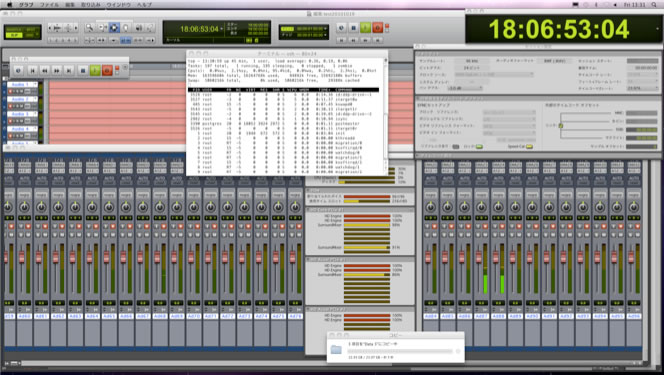The width and height of the screenshot is (664, 375).
Task: Click the Audio 2 track name
Action: click(20, 99)
